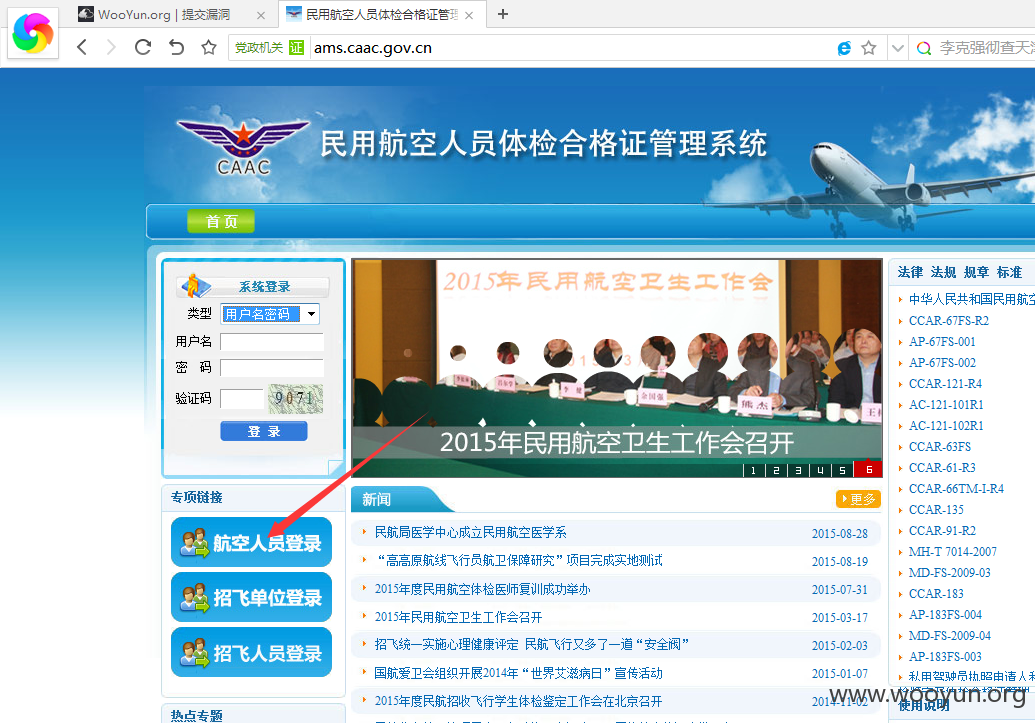Click the IE compatibility mode icon
Viewport: 1035px width, 723px height.
tap(844, 48)
